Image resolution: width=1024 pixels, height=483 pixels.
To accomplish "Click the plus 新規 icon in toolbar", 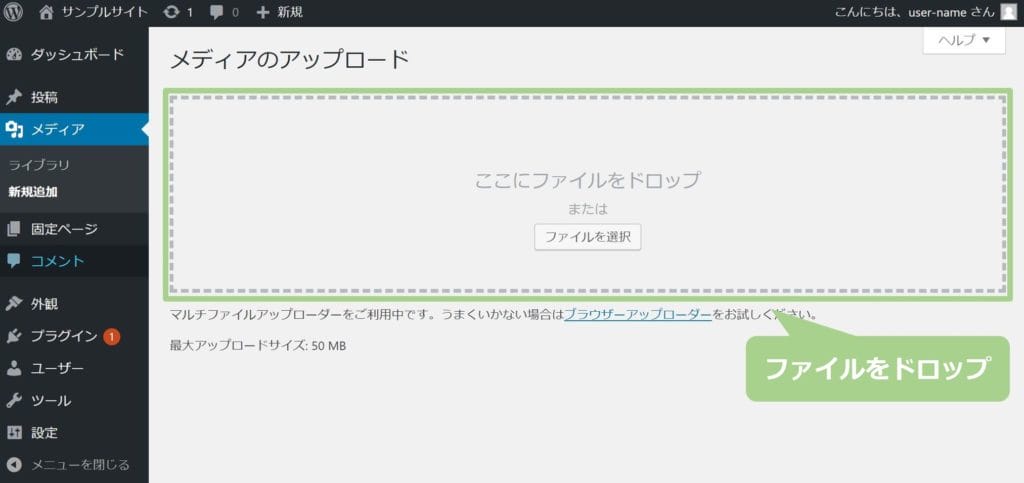I will pos(263,12).
